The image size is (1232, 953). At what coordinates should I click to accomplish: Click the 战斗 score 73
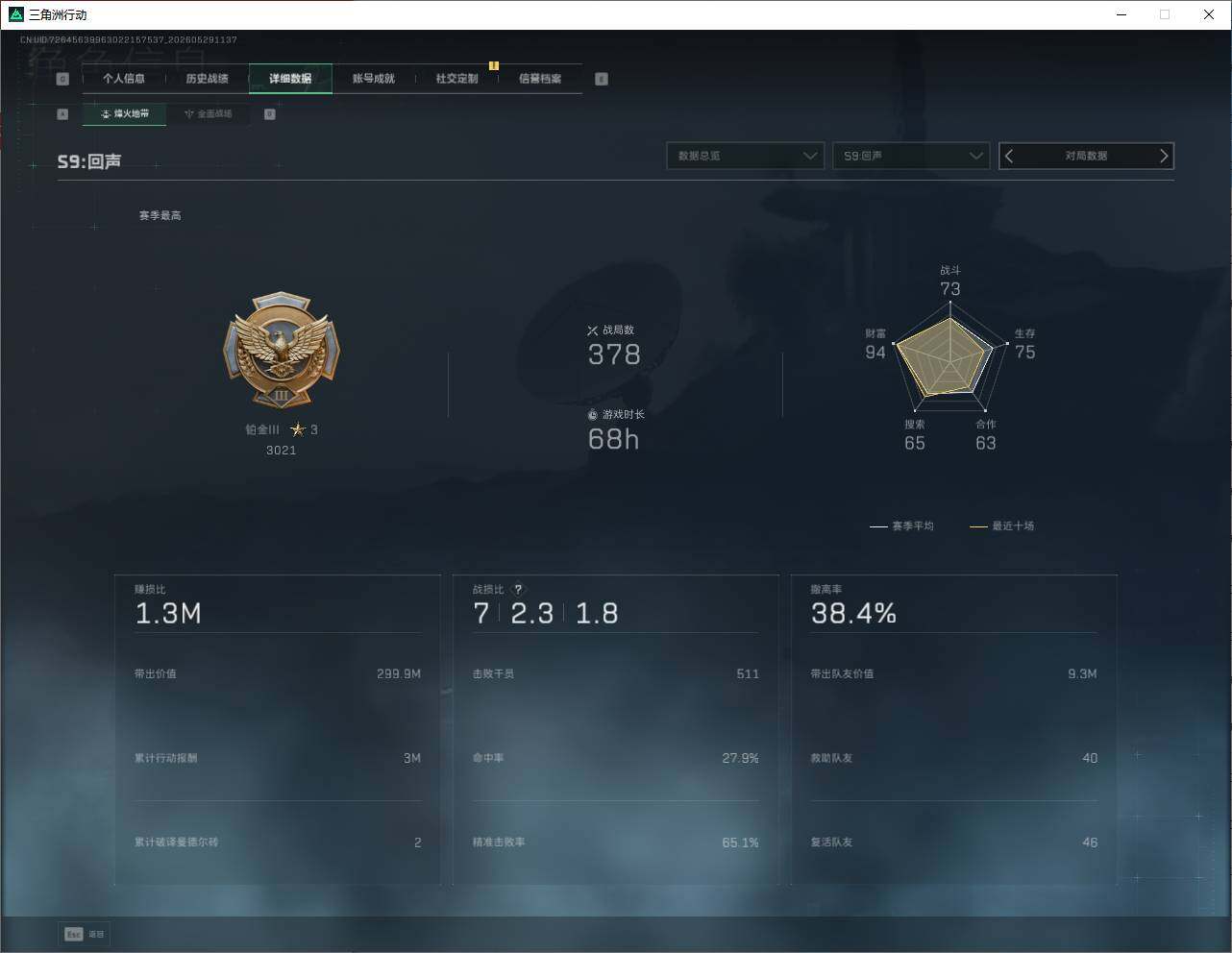[x=950, y=289]
